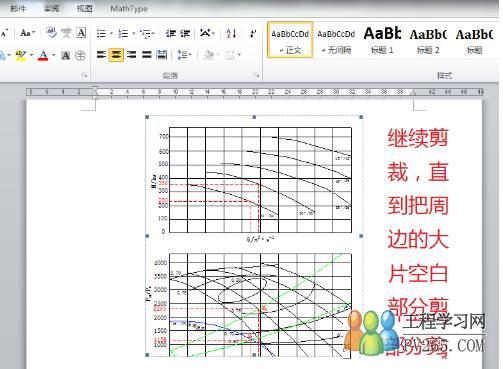Toggle align right button
The height and width of the screenshot is (369, 503).
click(132, 55)
